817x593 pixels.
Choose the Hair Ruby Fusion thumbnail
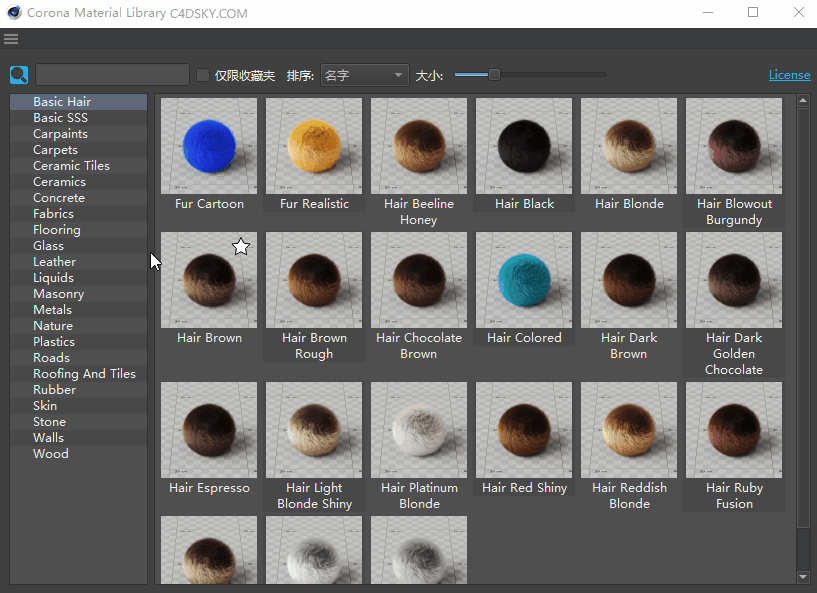[734, 430]
